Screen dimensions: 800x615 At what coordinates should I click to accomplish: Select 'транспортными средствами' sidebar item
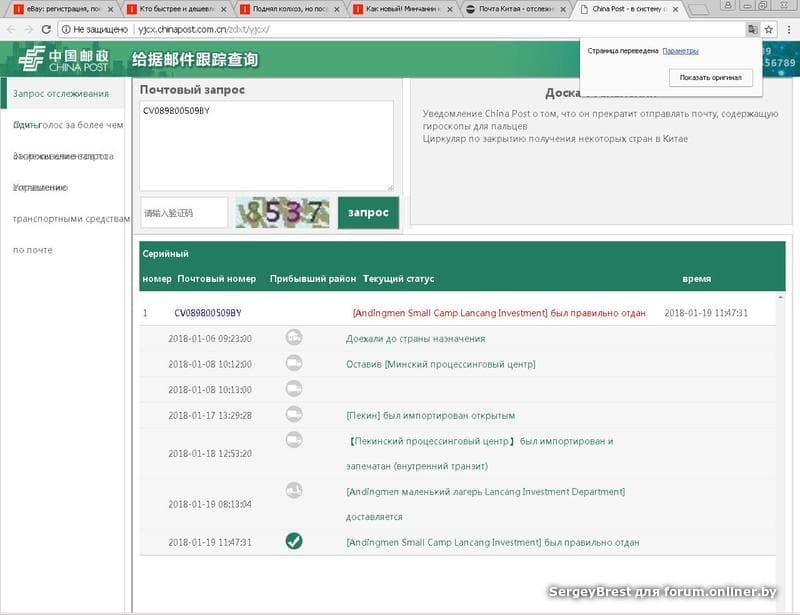(x=71, y=218)
